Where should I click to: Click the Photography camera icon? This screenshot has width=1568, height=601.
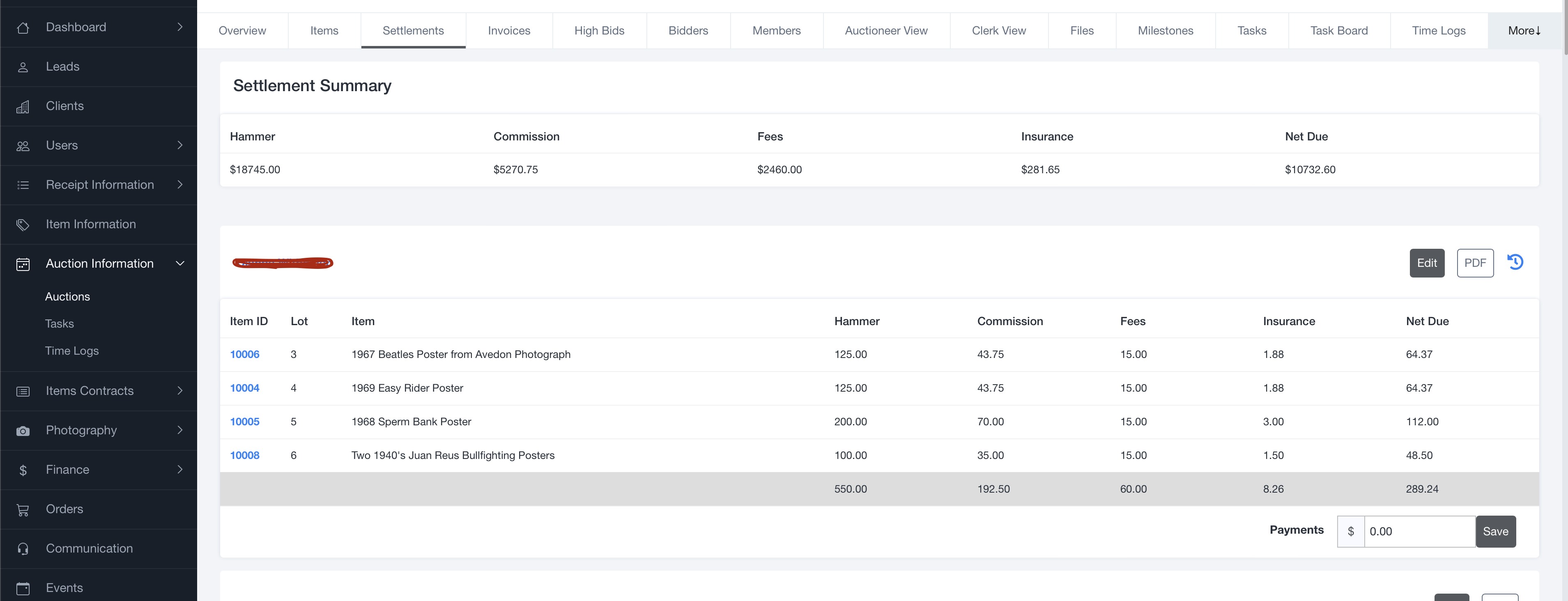23,431
